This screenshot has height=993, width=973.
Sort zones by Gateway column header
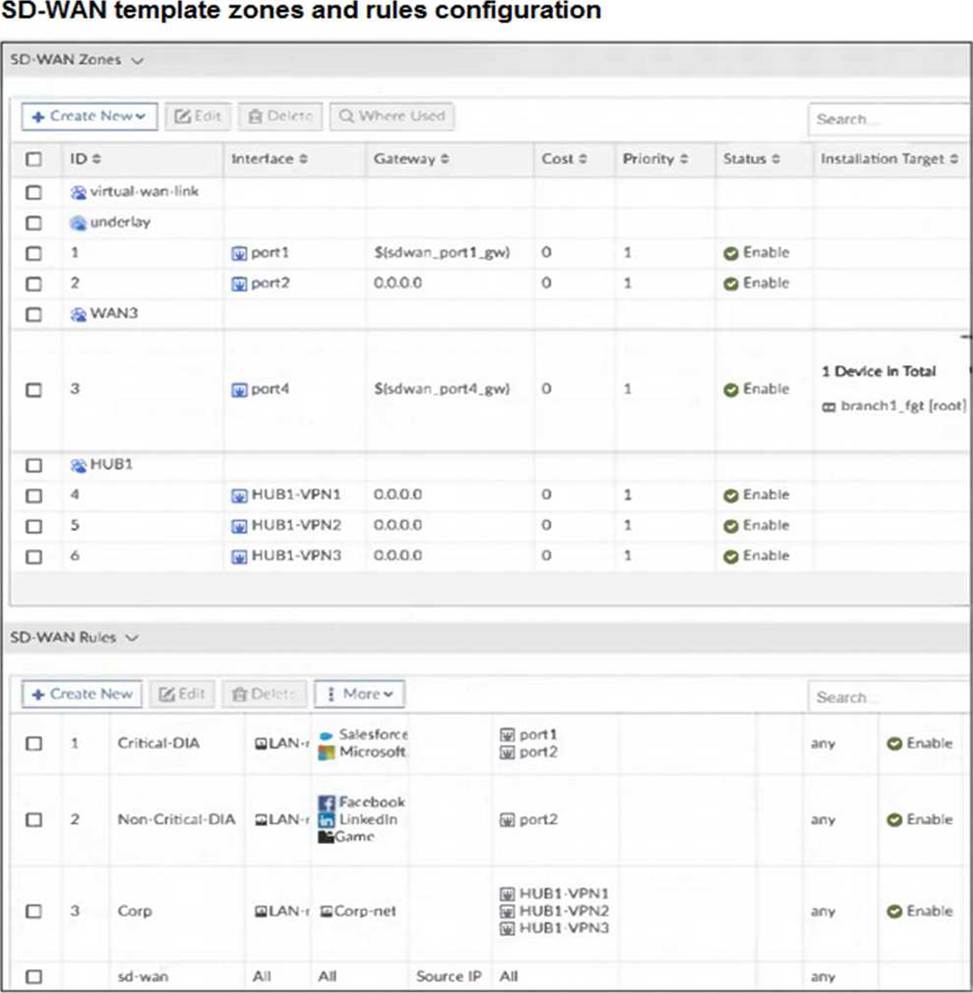(x=411, y=159)
